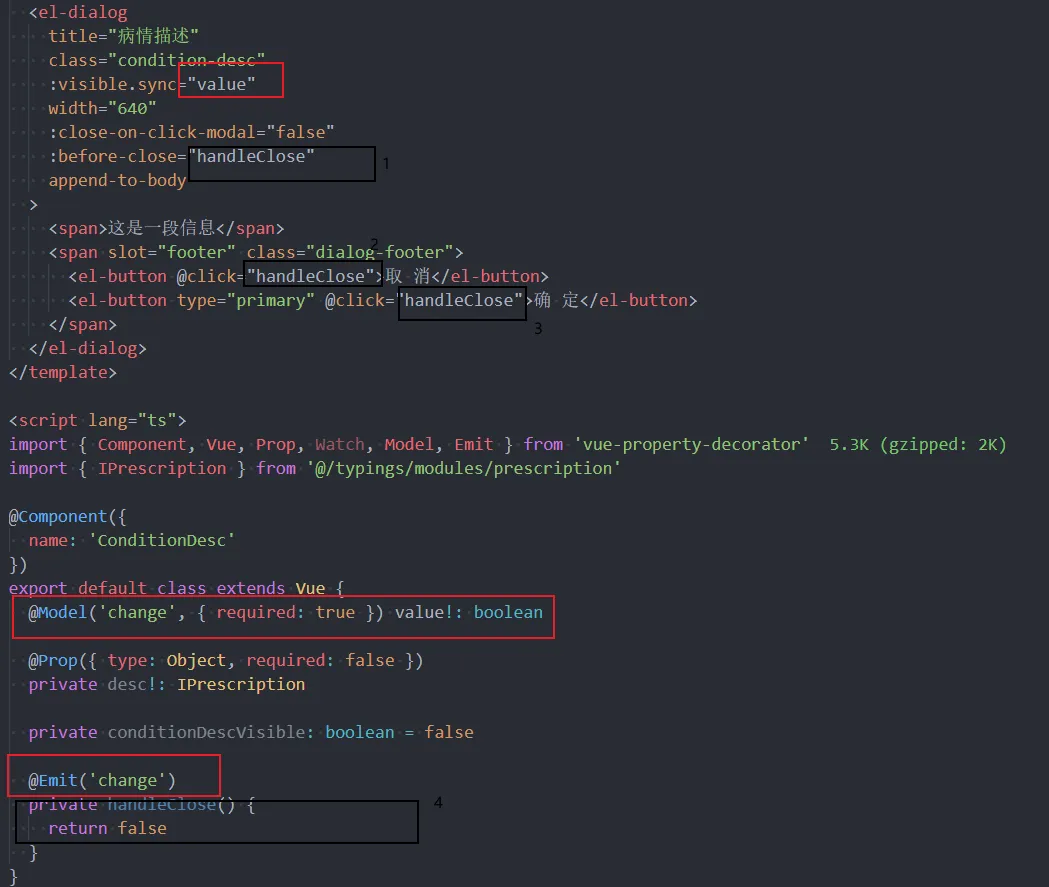Open the '@/typings/modules/prescription' import path
This screenshot has height=887, width=1049.
click(464, 468)
